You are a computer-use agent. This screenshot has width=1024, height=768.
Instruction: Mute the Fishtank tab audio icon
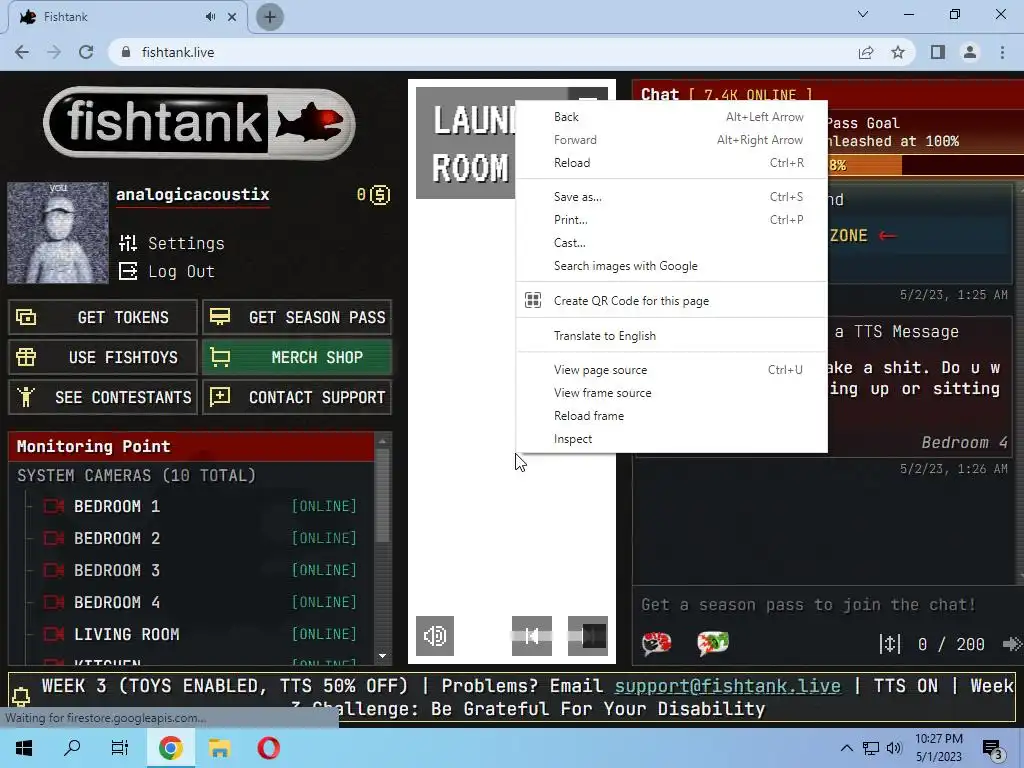(x=210, y=17)
